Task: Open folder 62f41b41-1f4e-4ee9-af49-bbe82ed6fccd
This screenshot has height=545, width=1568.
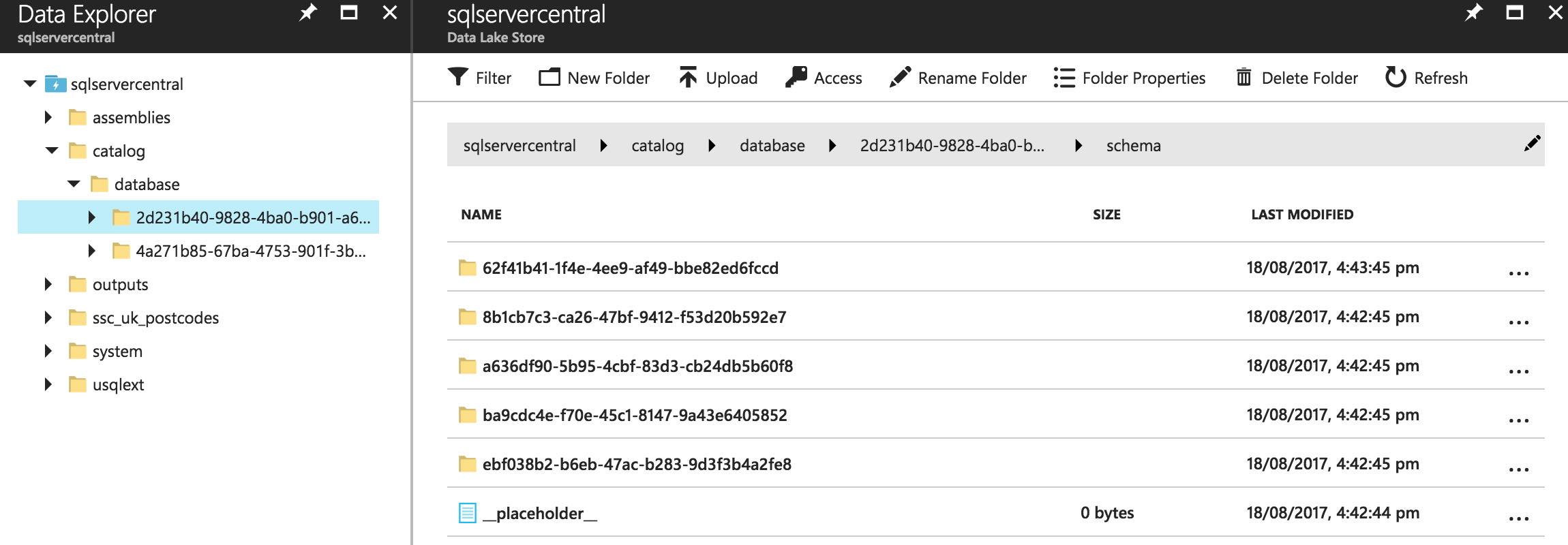Action: 630,268
